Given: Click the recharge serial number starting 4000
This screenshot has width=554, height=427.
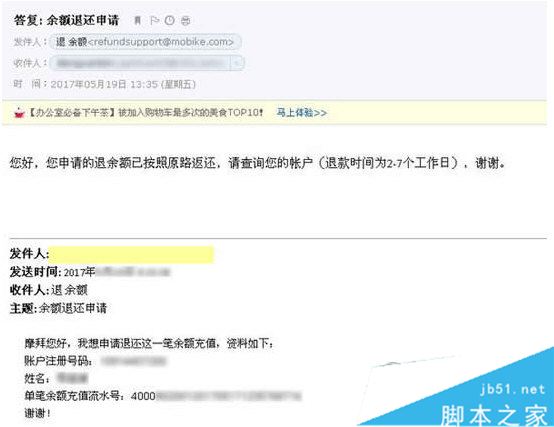Looking at the screenshot, I should [x=216, y=396].
